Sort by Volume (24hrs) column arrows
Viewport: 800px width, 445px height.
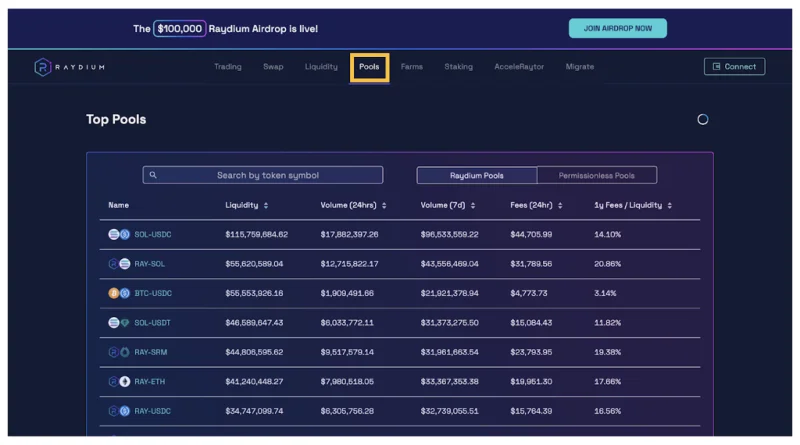[x=384, y=205]
